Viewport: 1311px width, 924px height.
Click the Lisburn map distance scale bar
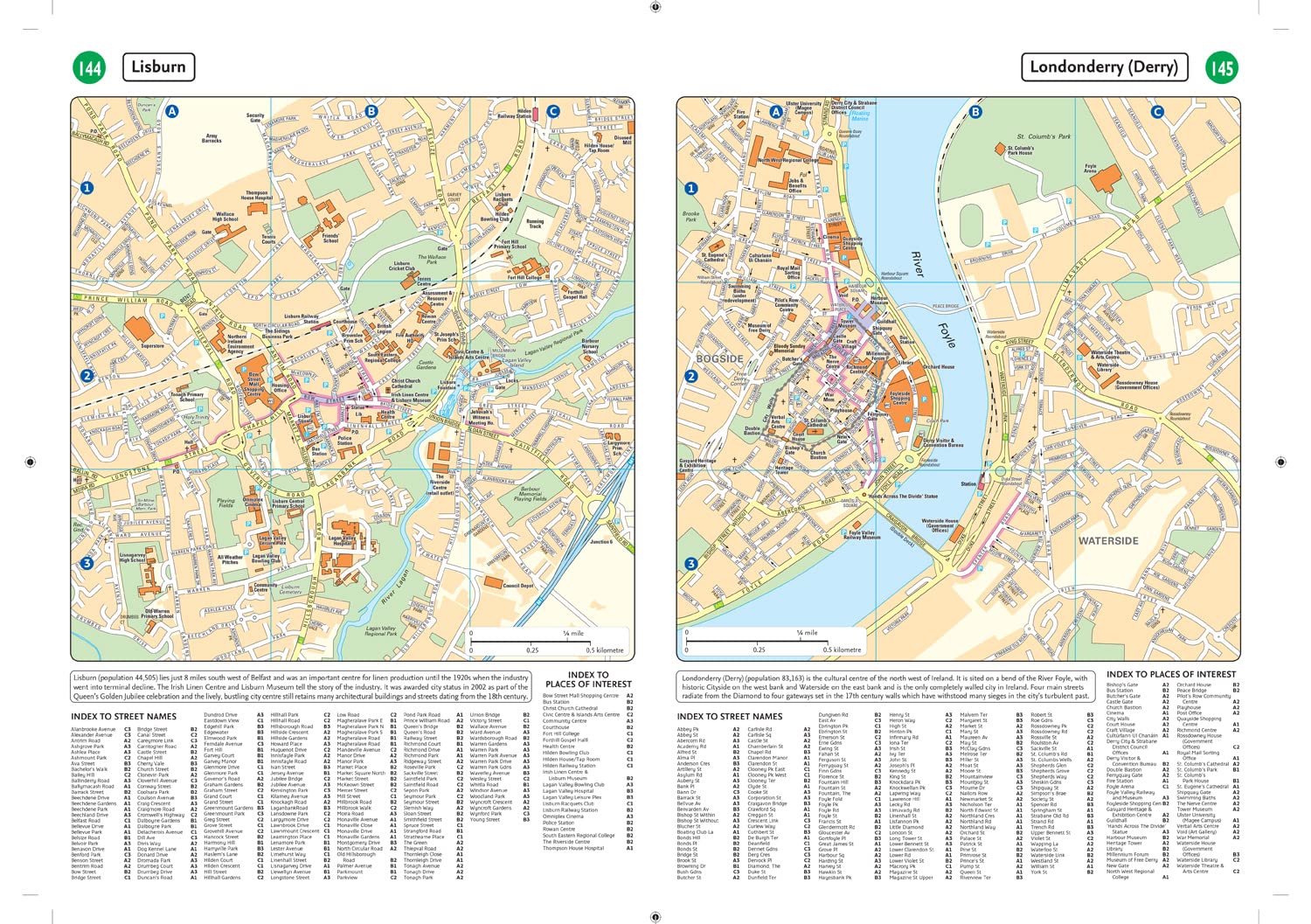pyautogui.click(x=546, y=642)
